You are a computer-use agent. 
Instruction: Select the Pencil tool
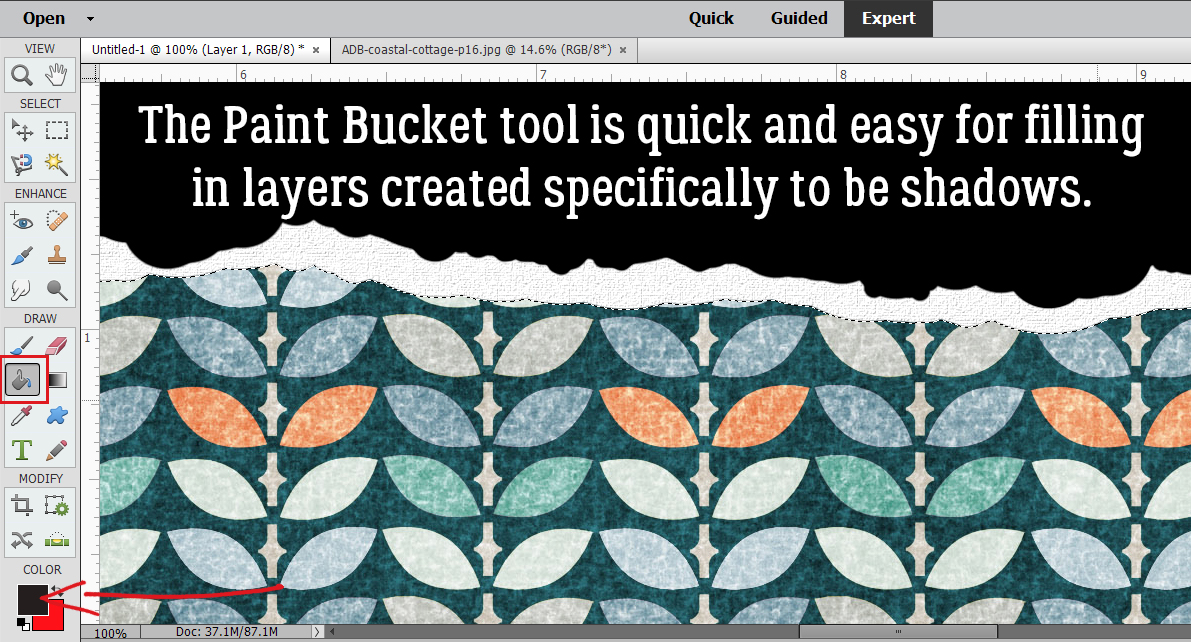coord(57,450)
